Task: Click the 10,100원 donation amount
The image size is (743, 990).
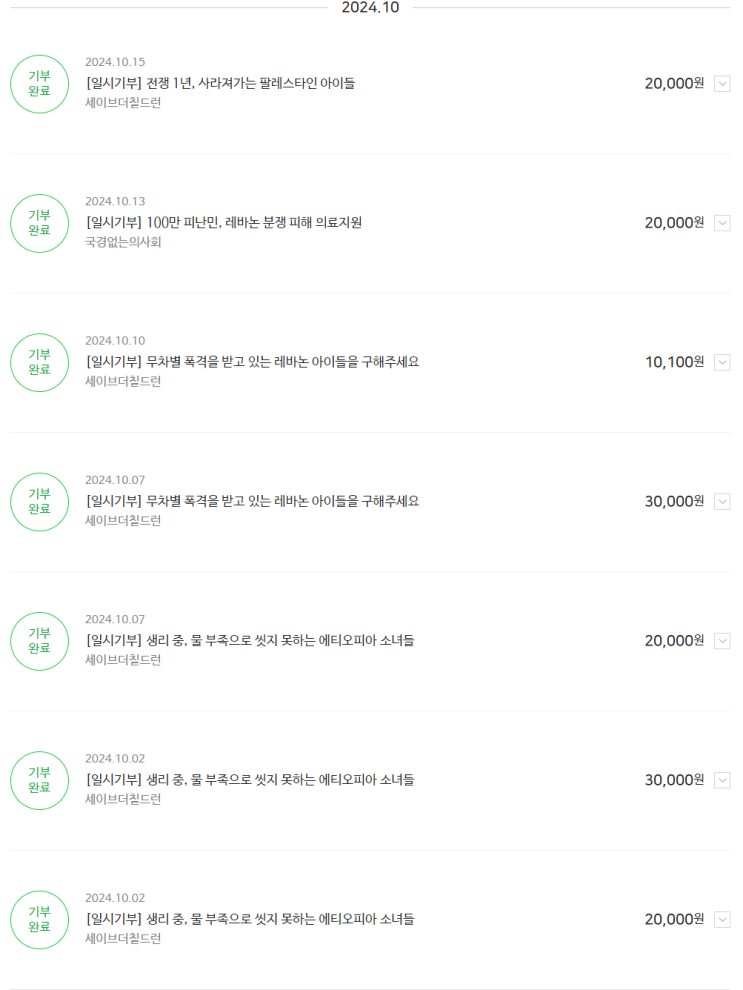Action: point(674,362)
